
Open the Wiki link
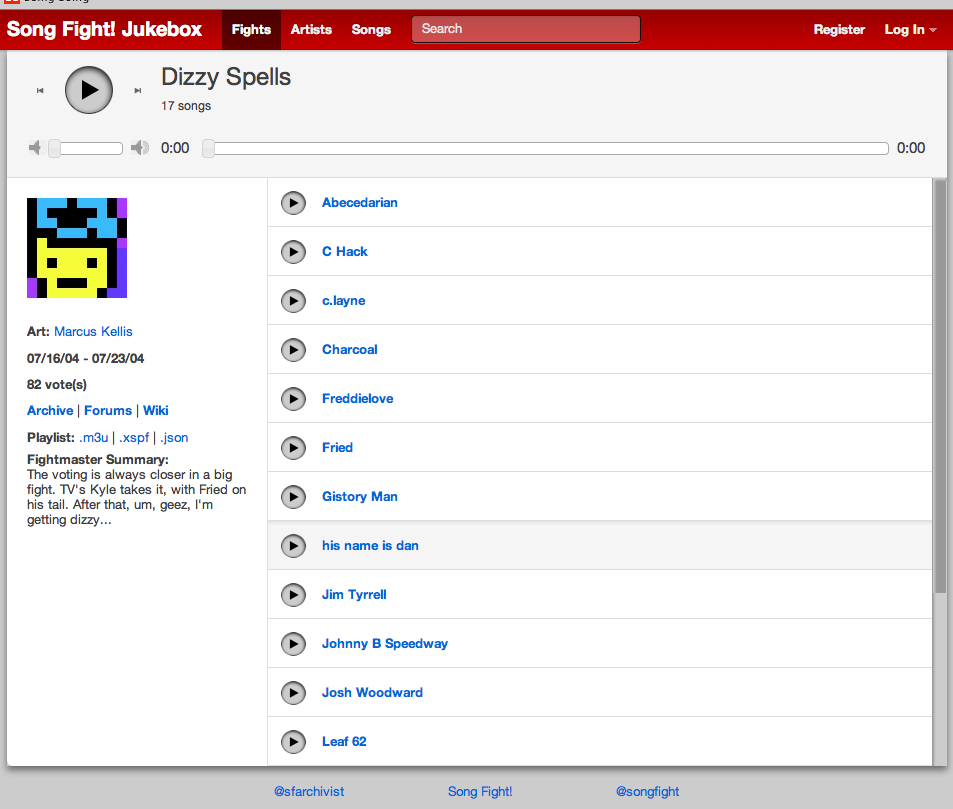click(x=156, y=411)
